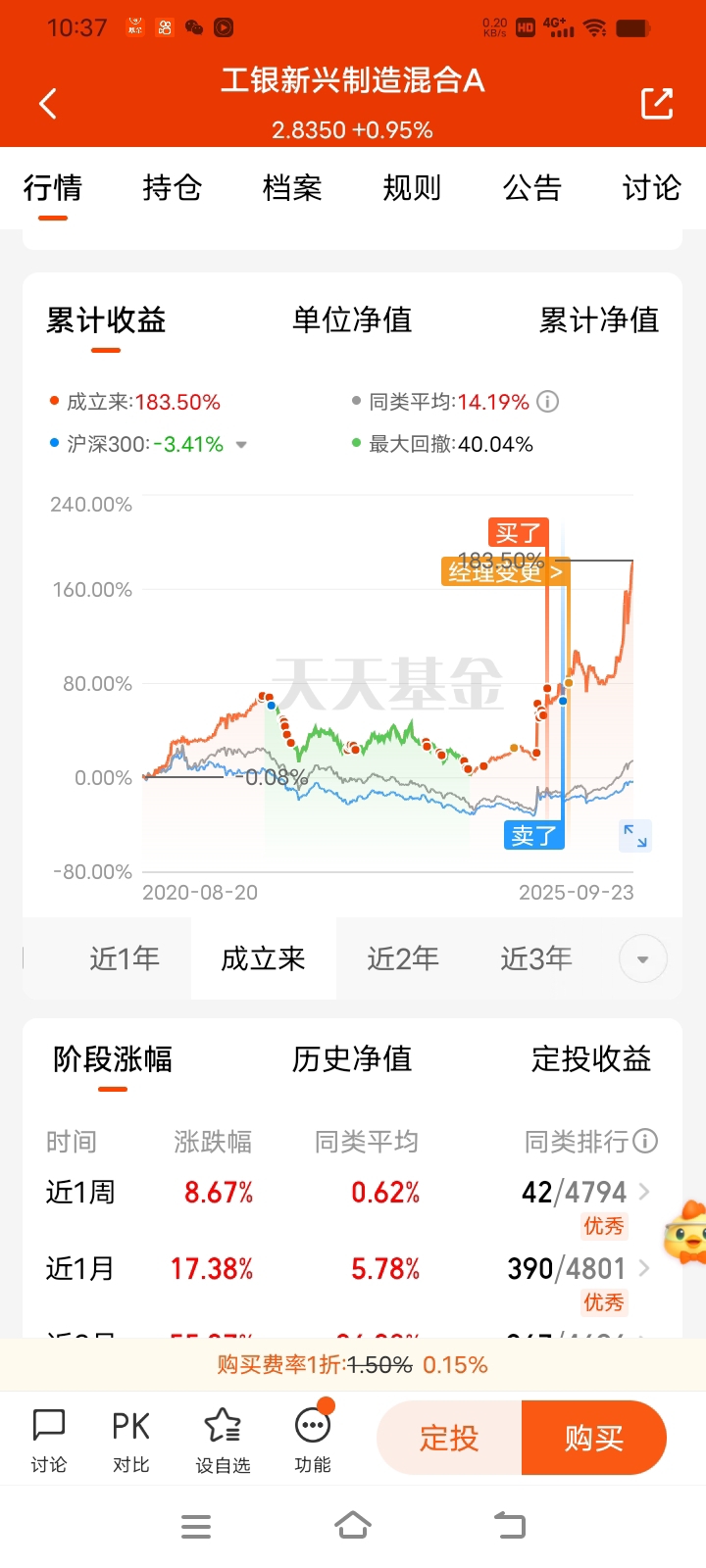Expand more time ranges dropdown
The image size is (706, 1568).
(643, 958)
